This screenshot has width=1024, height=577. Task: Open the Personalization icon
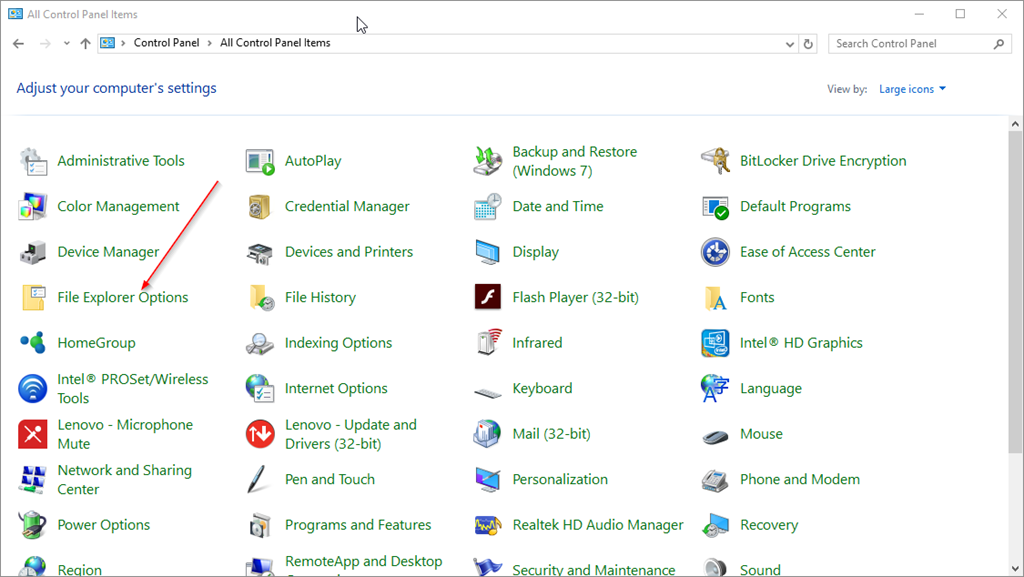(x=487, y=480)
